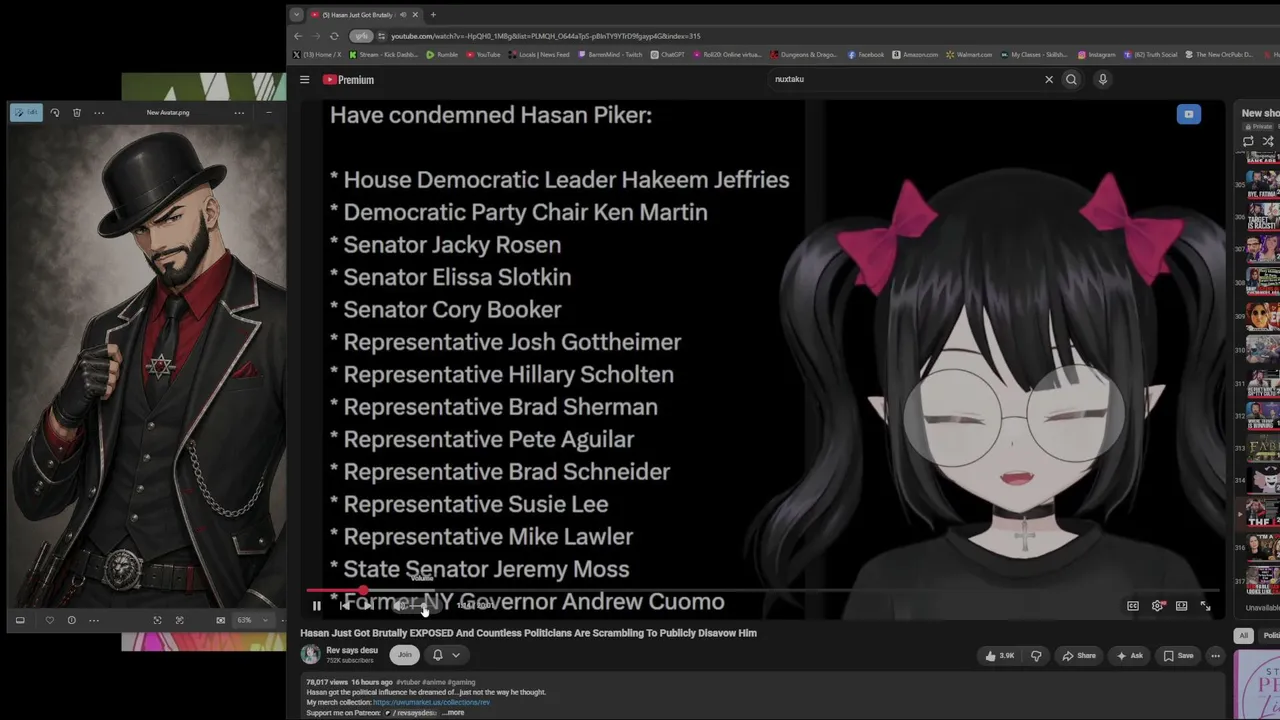The height and width of the screenshot is (720, 1280).
Task: Open the Amazon.com bookmark
Action: coord(915,55)
